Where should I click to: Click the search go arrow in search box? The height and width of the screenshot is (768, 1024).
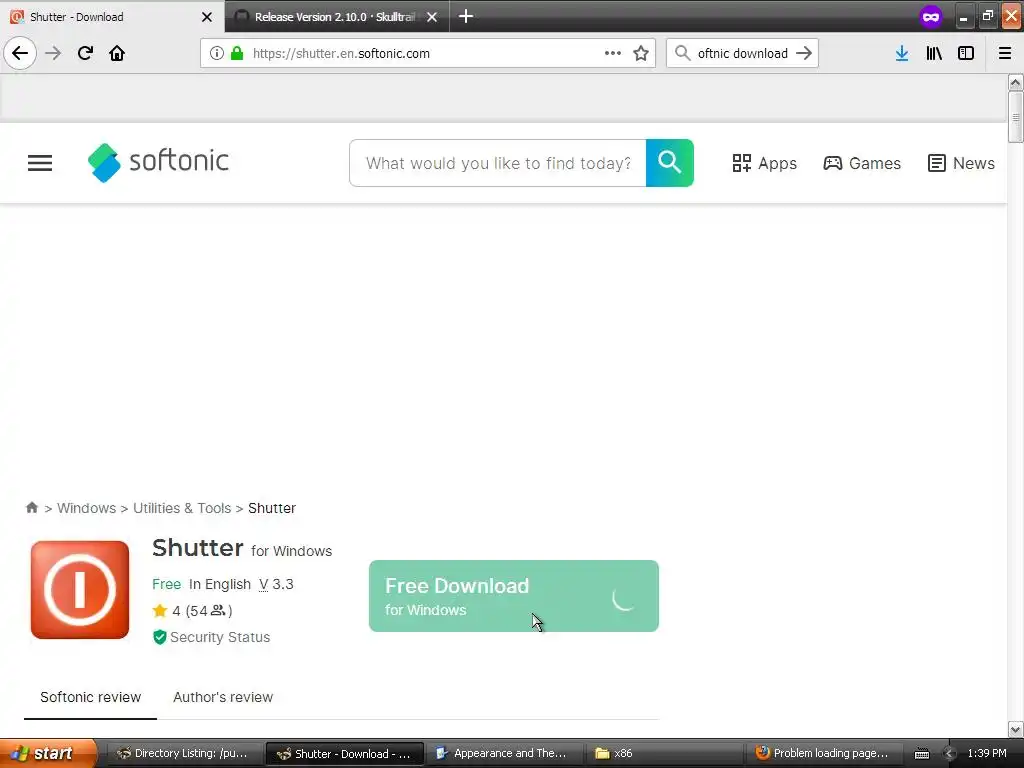[x=804, y=53]
